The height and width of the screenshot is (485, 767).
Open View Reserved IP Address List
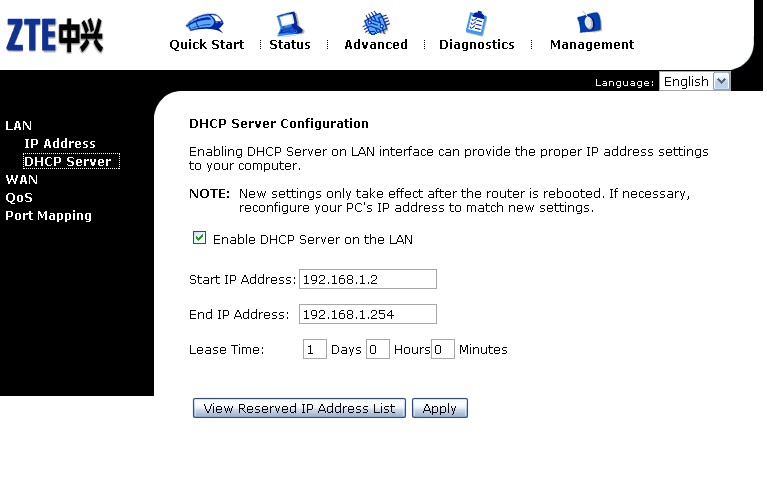(x=299, y=408)
